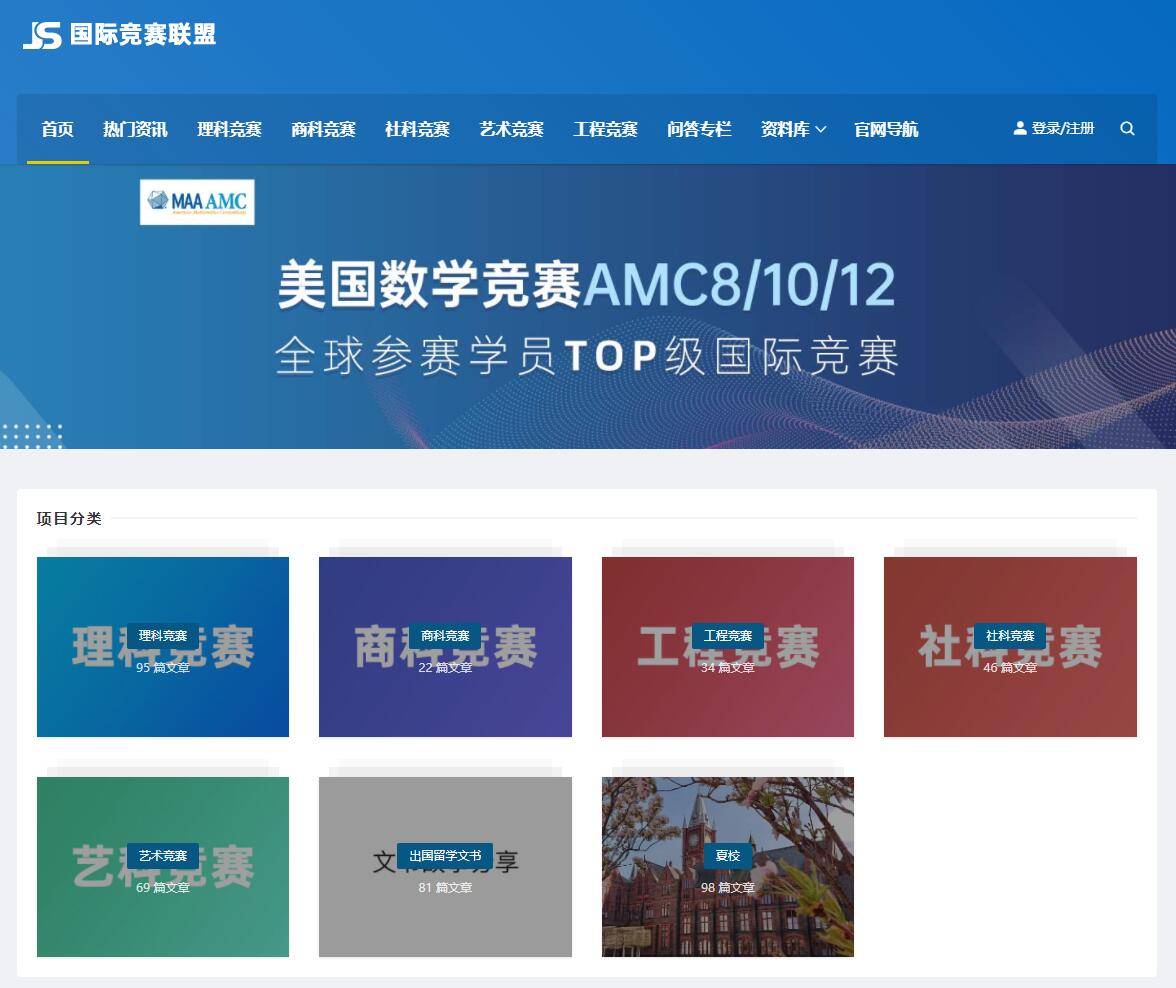Click the JS 国际竞赛联盟 site logo
Screen dimensions: 1176x988
coord(119,35)
